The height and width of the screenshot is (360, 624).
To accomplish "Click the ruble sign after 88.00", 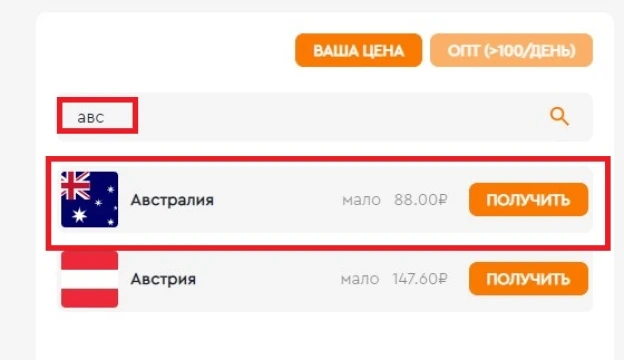I will [x=443, y=200].
